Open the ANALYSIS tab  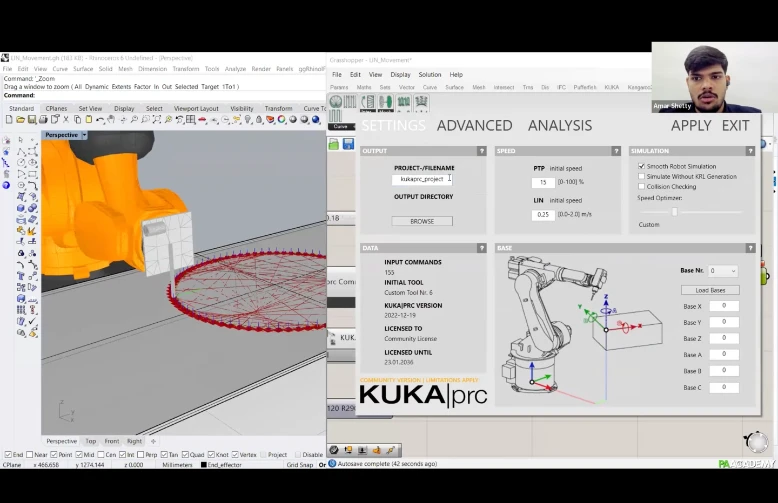pos(559,125)
